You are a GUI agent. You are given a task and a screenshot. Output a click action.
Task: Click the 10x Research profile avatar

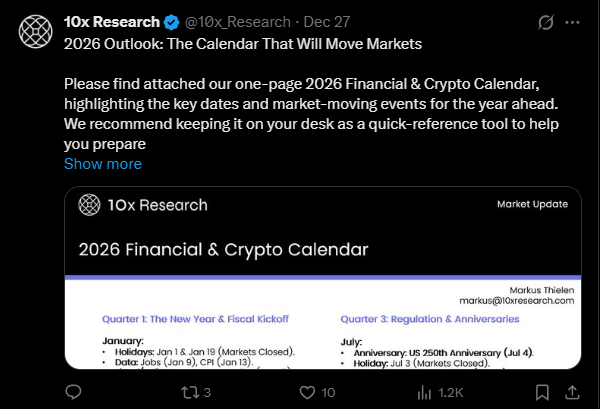pyautogui.click(x=36, y=32)
